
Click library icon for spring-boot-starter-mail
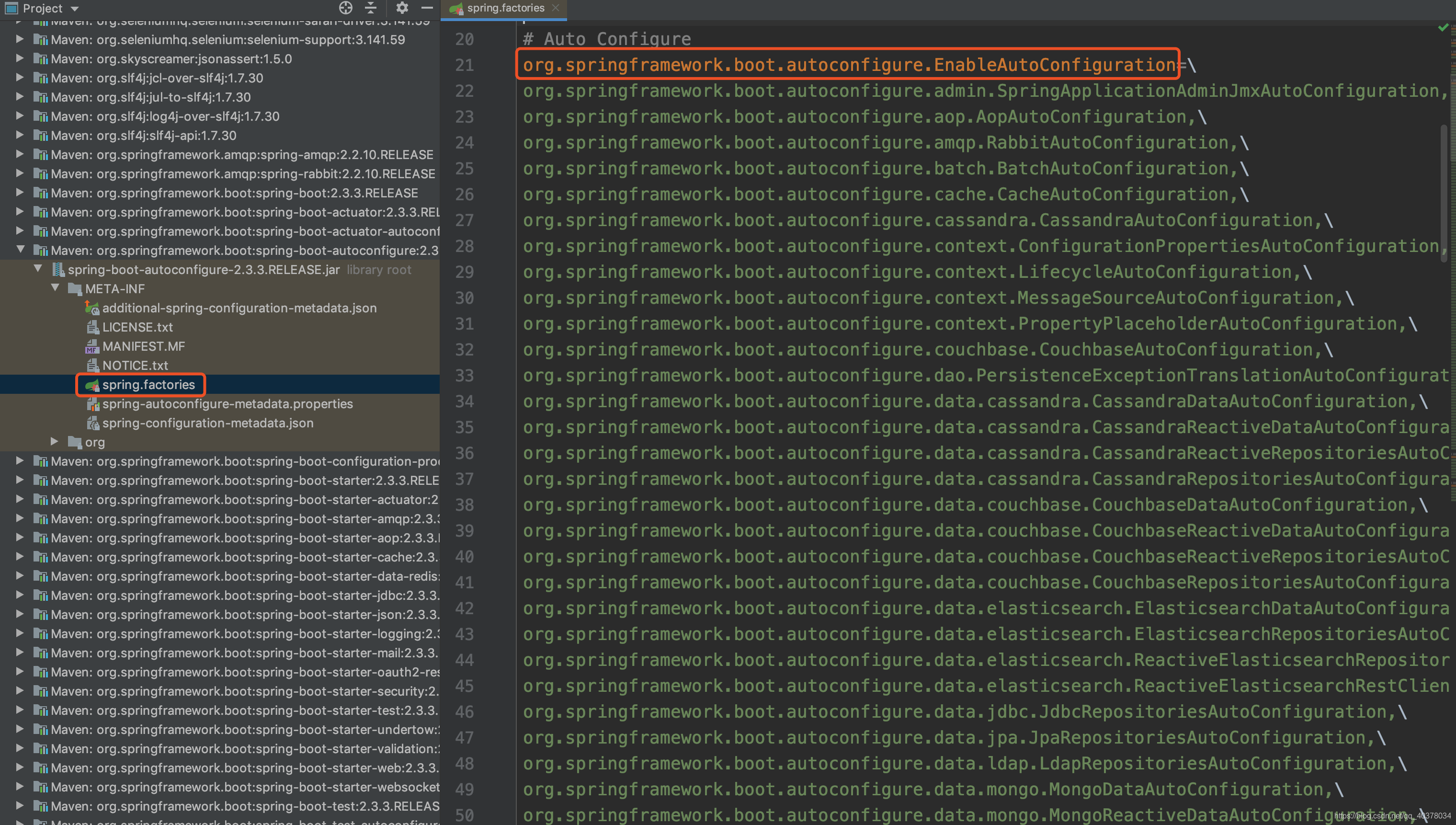pyautogui.click(x=40, y=653)
